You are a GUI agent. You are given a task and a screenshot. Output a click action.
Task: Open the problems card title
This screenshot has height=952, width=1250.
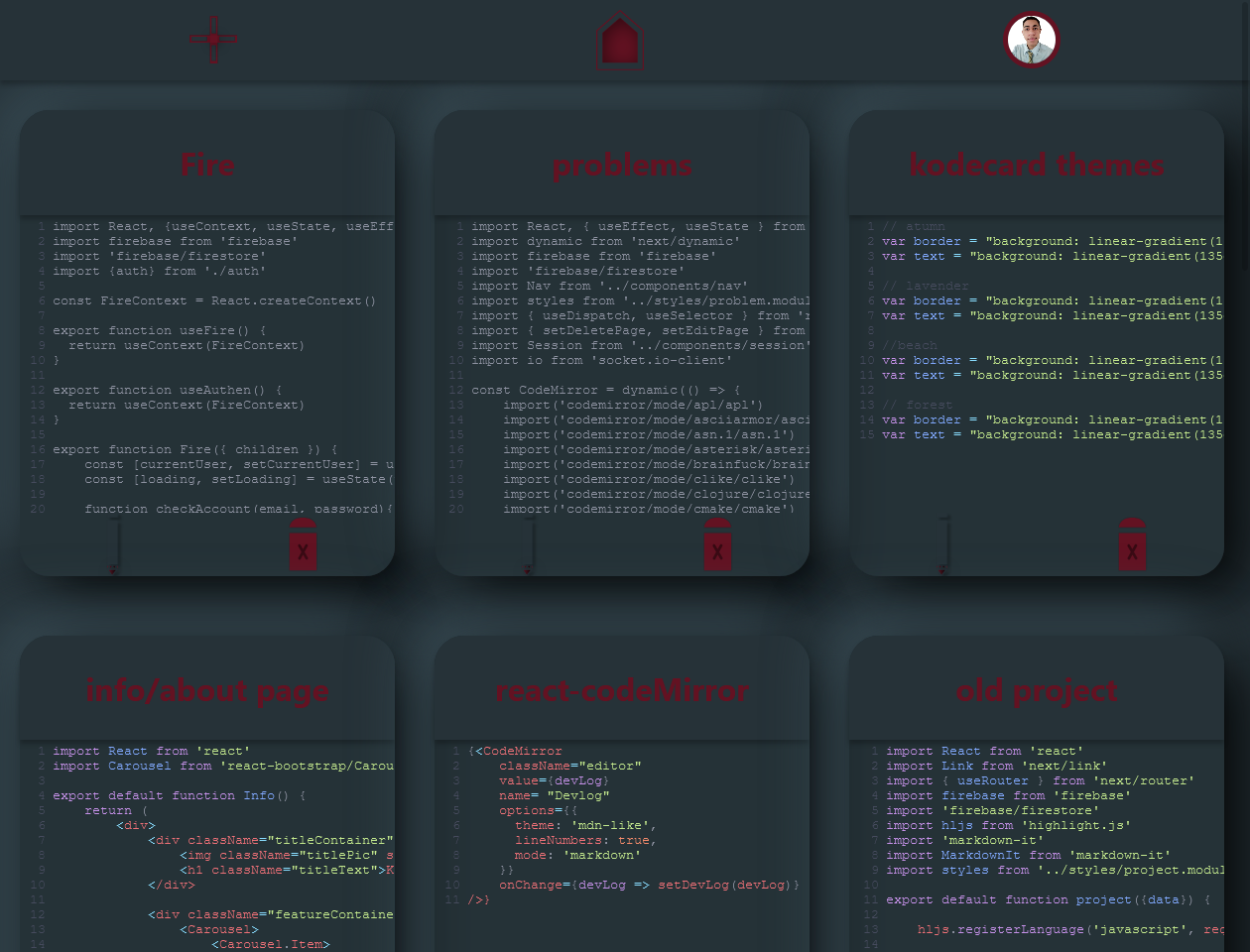[622, 165]
